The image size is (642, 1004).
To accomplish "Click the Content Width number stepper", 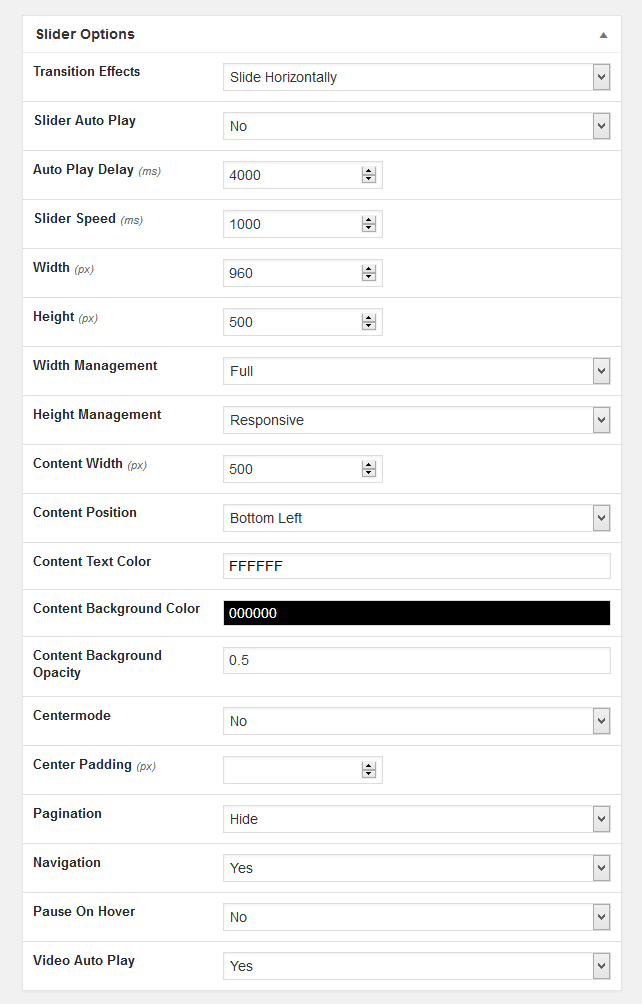I will pyautogui.click(x=369, y=469).
